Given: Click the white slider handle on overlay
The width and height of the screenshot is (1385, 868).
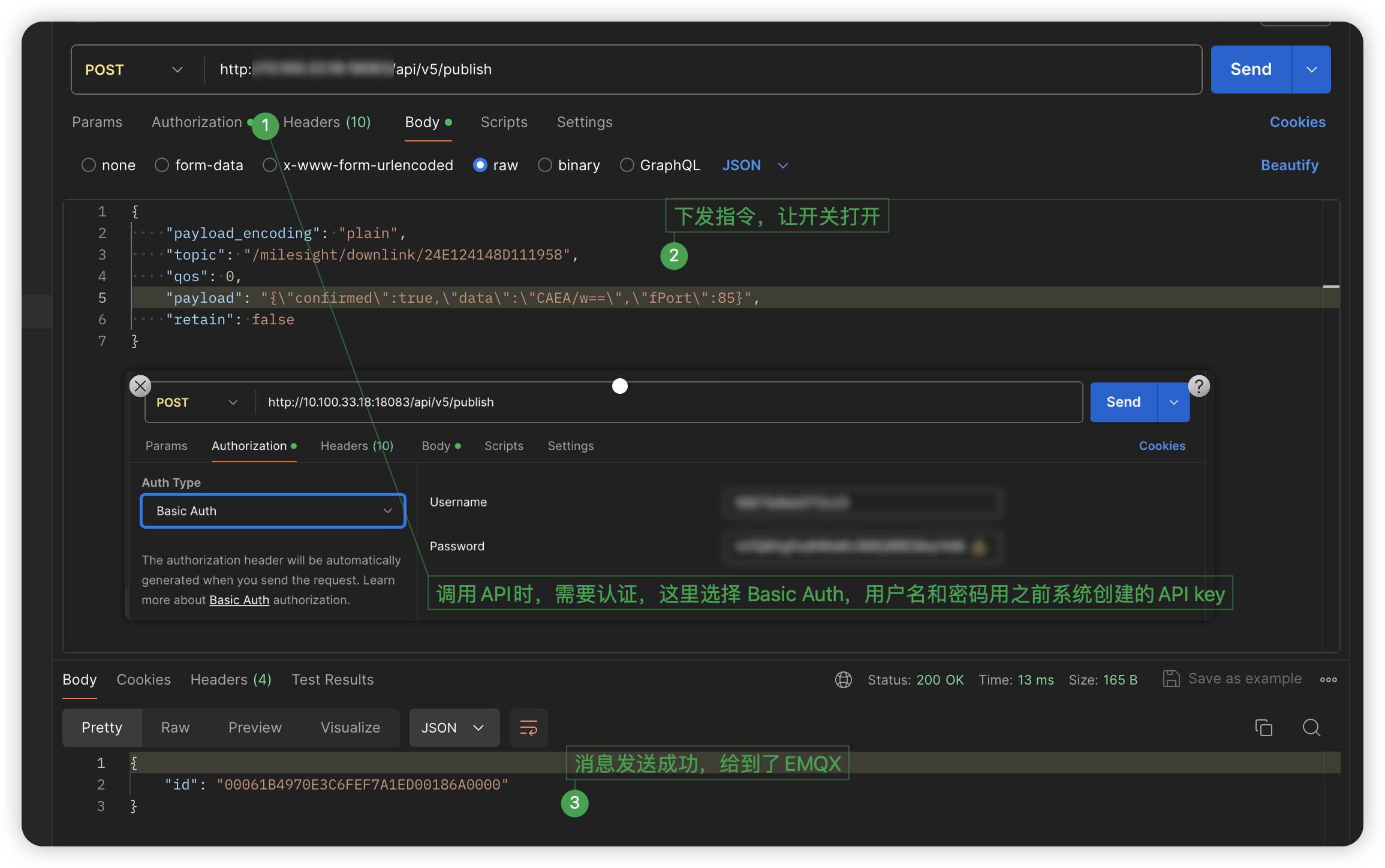Looking at the screenshot, I should tap(620, 386).
